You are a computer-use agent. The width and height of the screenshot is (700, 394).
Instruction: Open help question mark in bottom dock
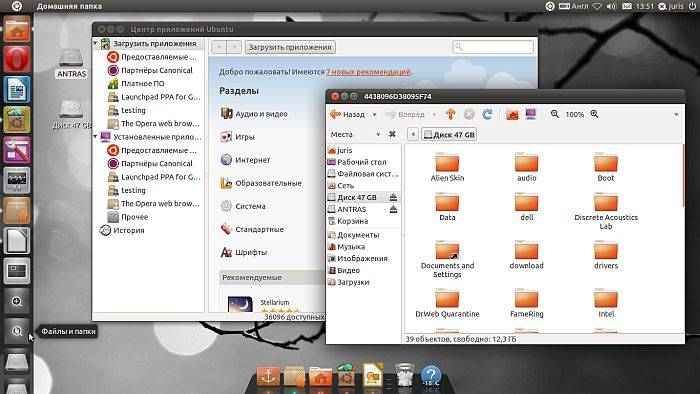tap(431, 376)
